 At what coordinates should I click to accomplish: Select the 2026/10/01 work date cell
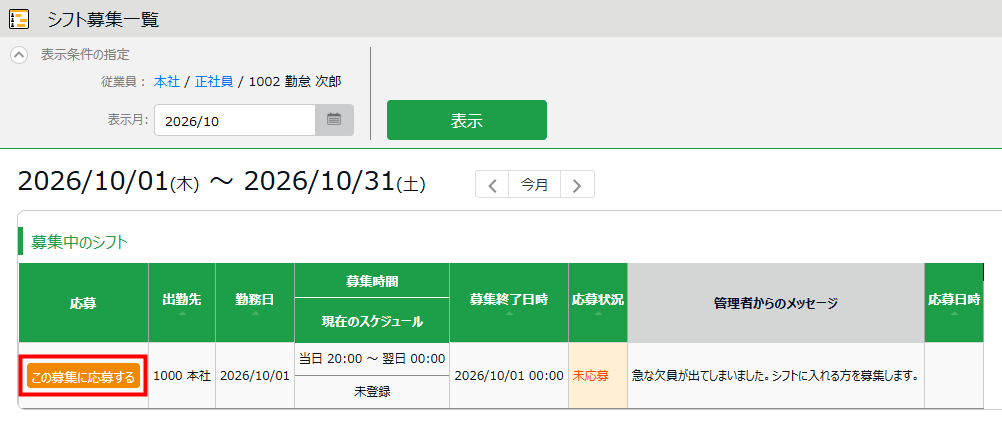click(255, 375)
